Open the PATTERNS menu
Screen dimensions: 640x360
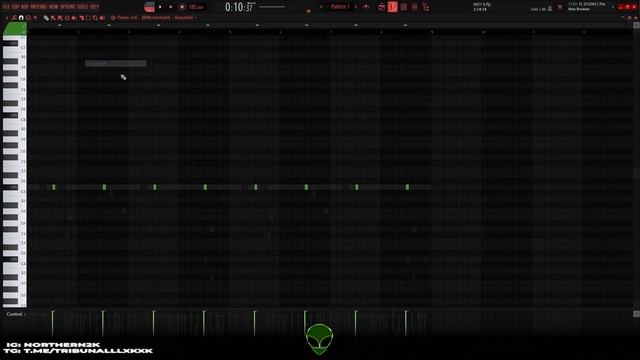(39, 7)
